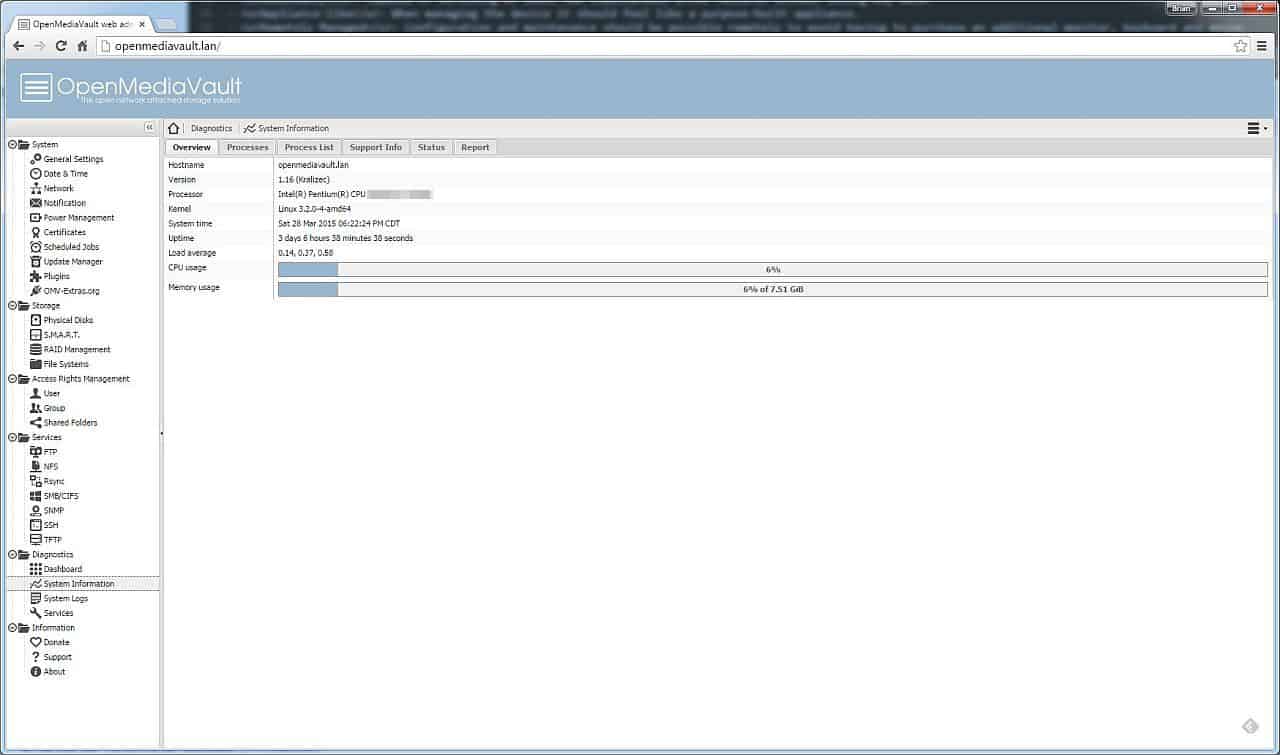Open Dashboard grid icon
The height and width of the screenshot is (755, 1280).
coord(36,569)
